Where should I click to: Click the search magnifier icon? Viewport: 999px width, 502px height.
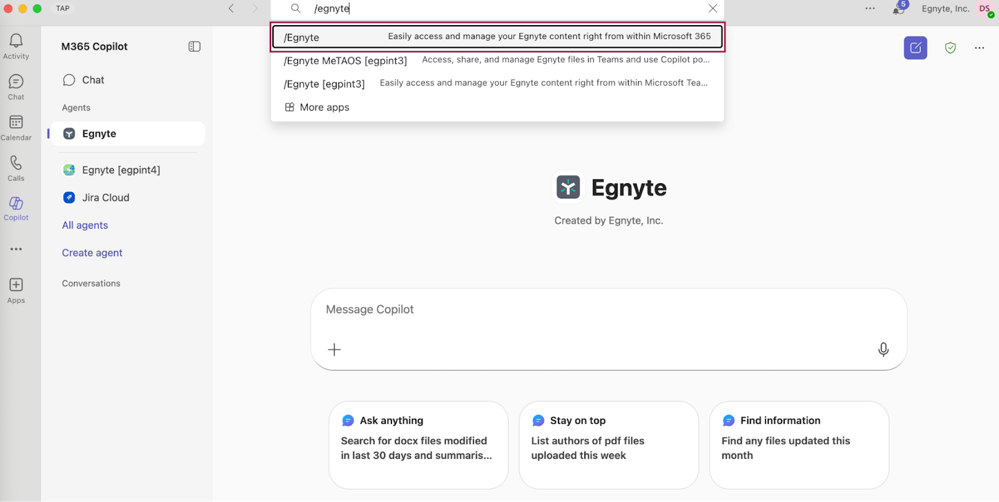(296, 8)
